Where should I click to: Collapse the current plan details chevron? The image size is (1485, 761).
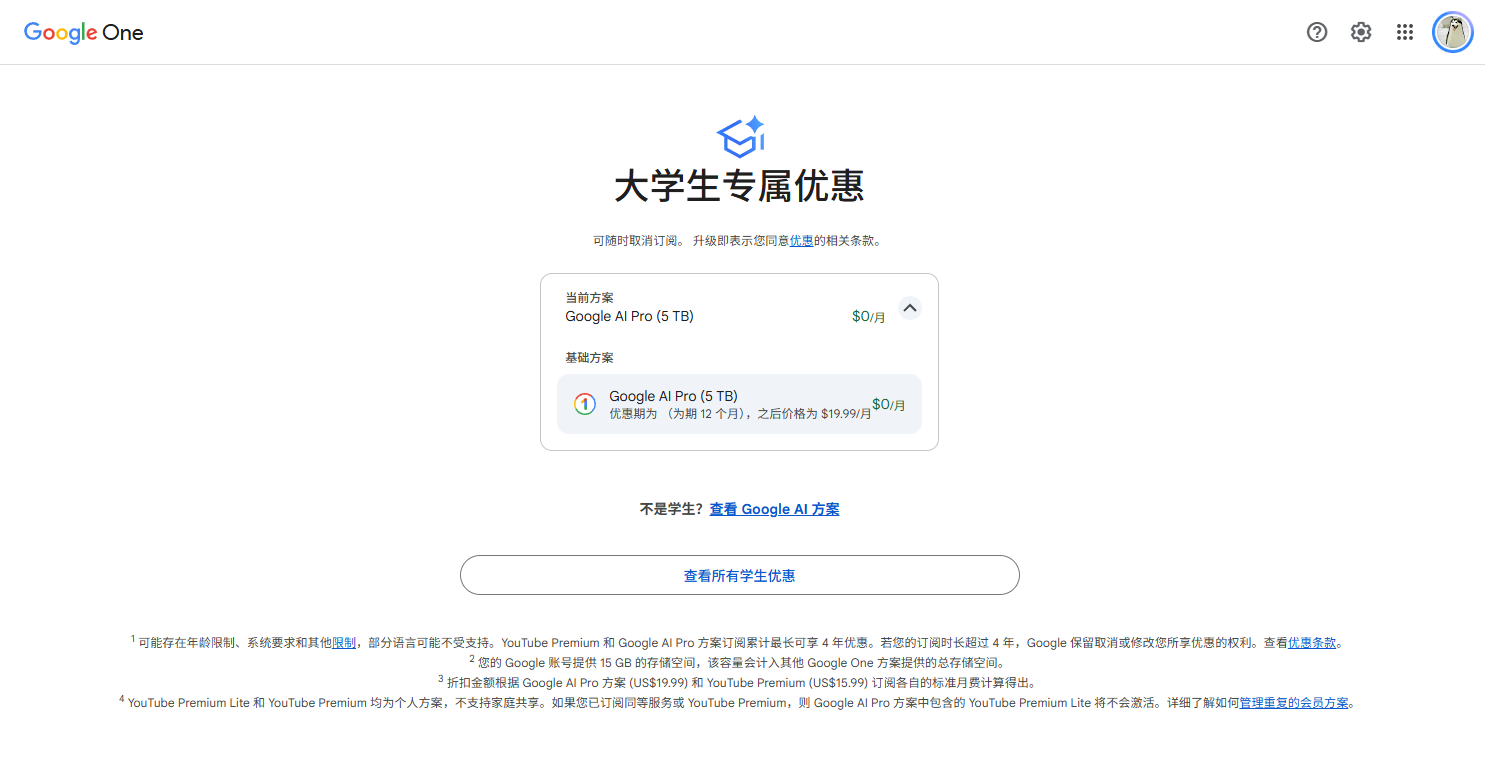pyautogui.click(x=909, y=308)
